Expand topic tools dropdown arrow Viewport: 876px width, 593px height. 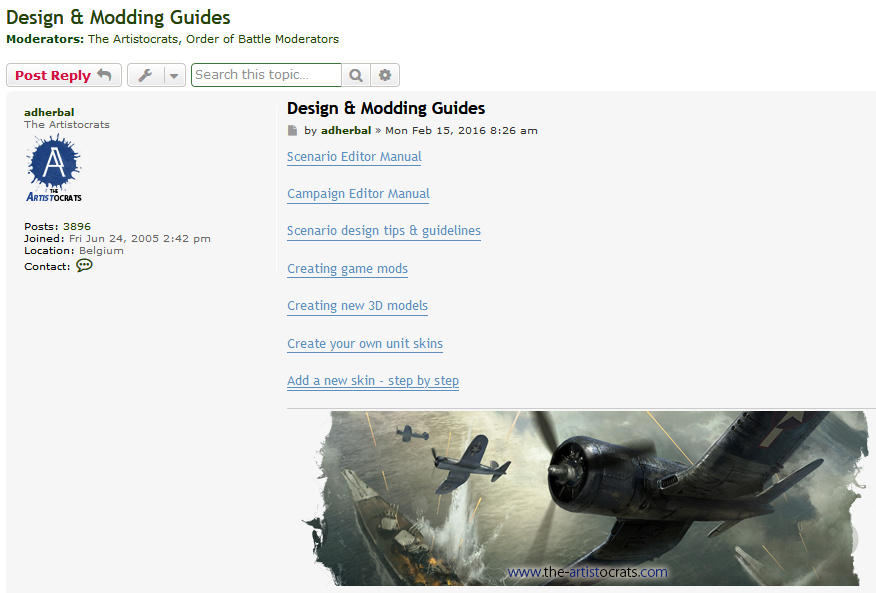coord(174,75)
